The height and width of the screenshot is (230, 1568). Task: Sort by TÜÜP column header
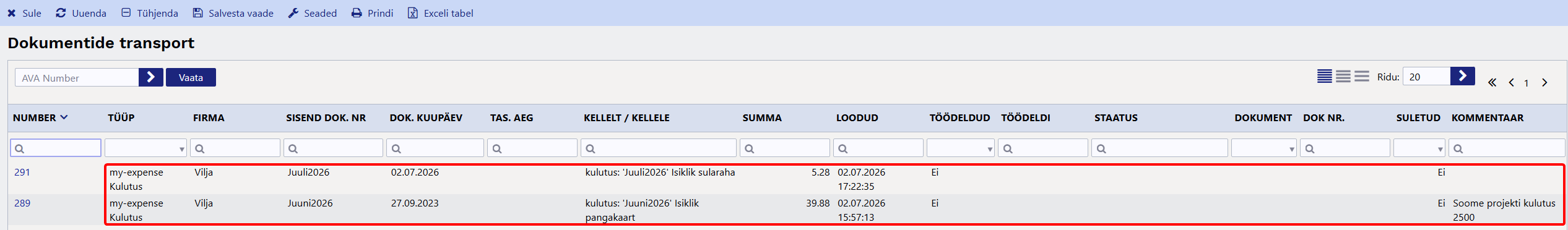click(121, 117)
